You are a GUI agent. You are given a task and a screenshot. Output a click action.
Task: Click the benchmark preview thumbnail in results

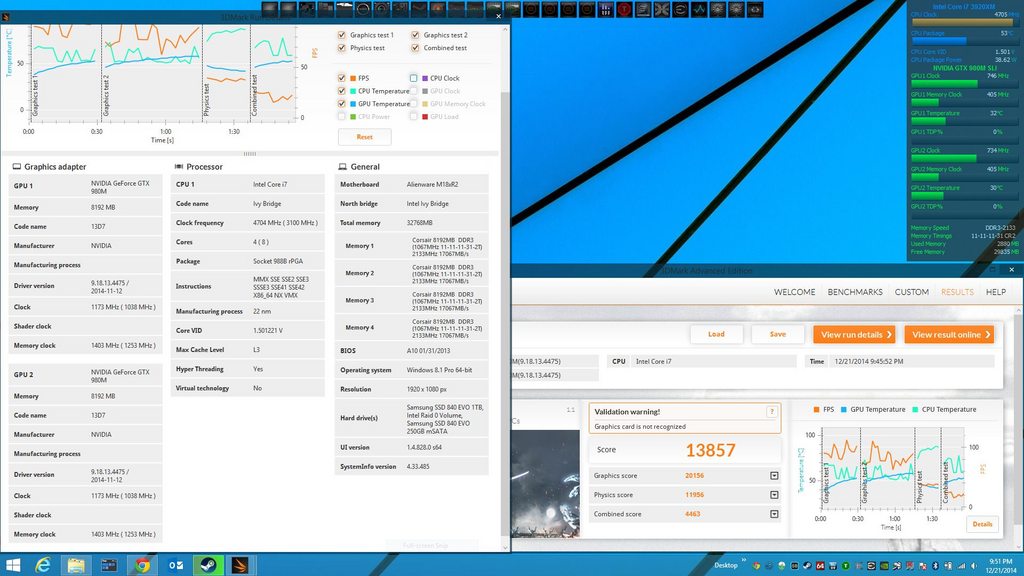click(545, 483)
